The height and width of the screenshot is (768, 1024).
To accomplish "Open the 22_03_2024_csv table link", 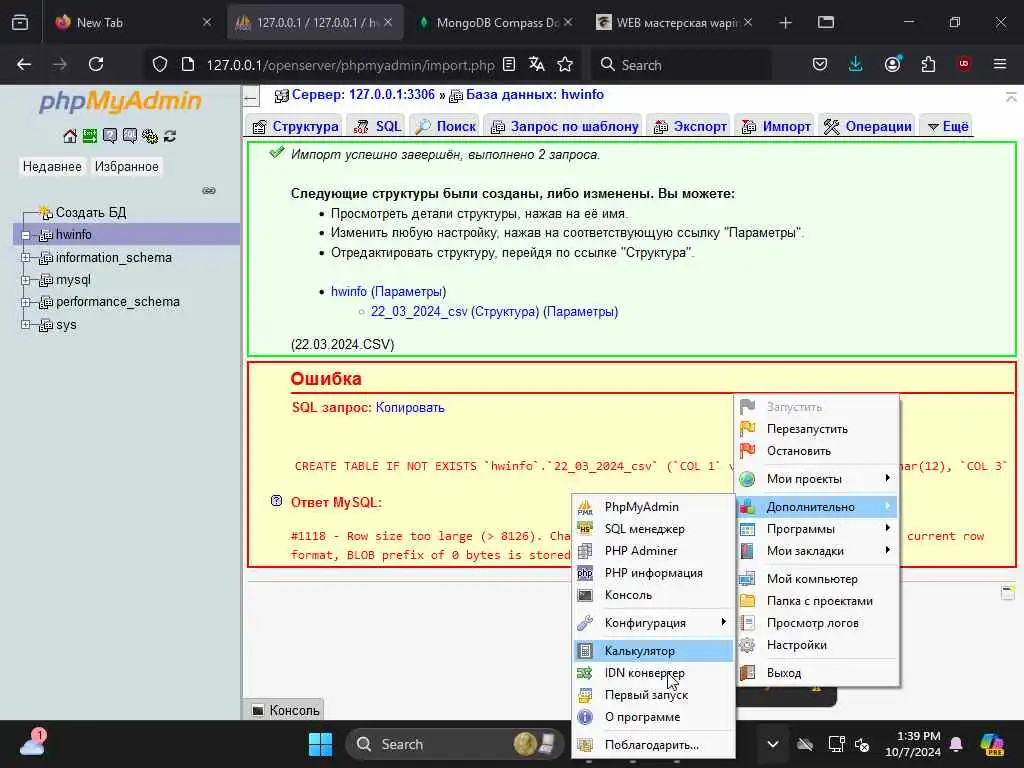I will click(x=419, y=312).
